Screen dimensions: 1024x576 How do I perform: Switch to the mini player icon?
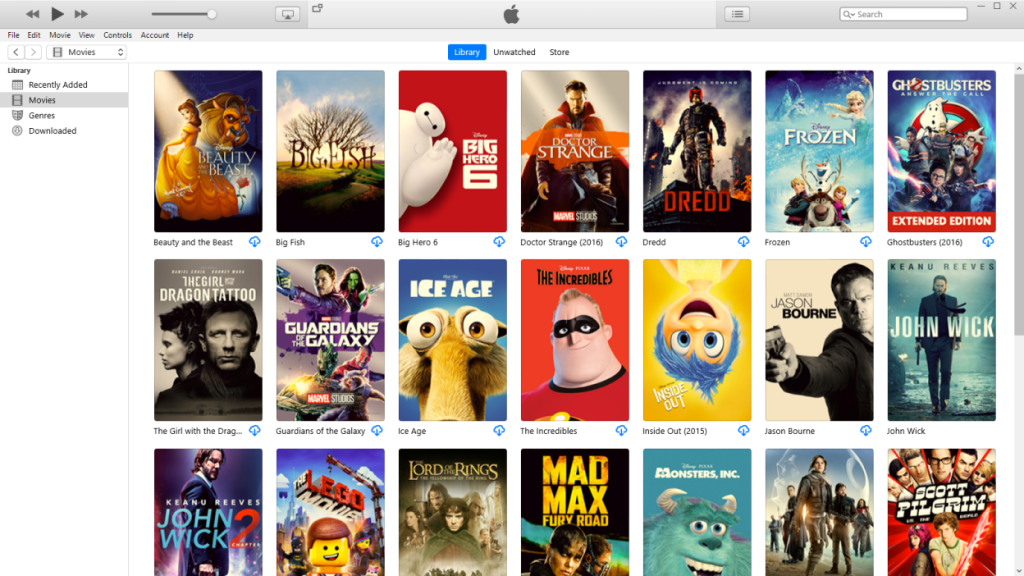317,8
